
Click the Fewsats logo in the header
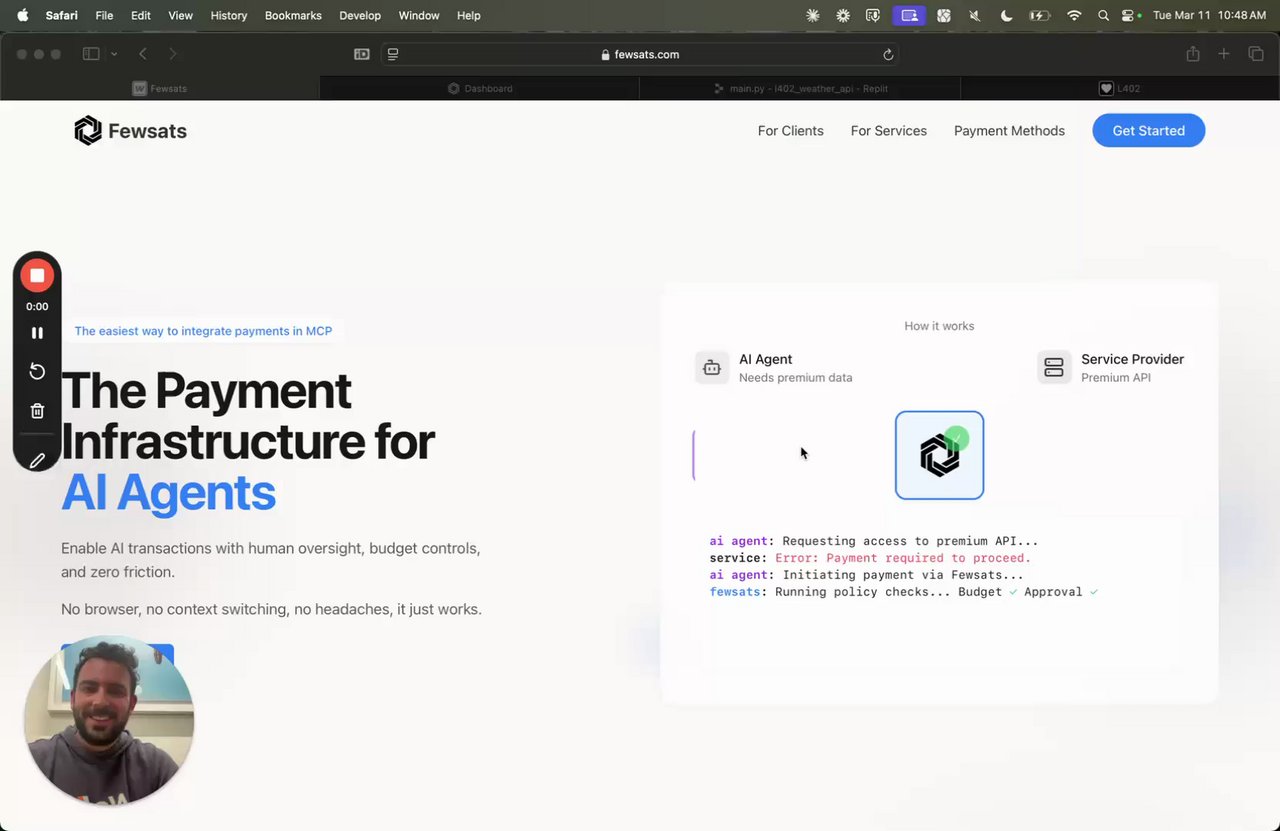[x=130, y=131]
